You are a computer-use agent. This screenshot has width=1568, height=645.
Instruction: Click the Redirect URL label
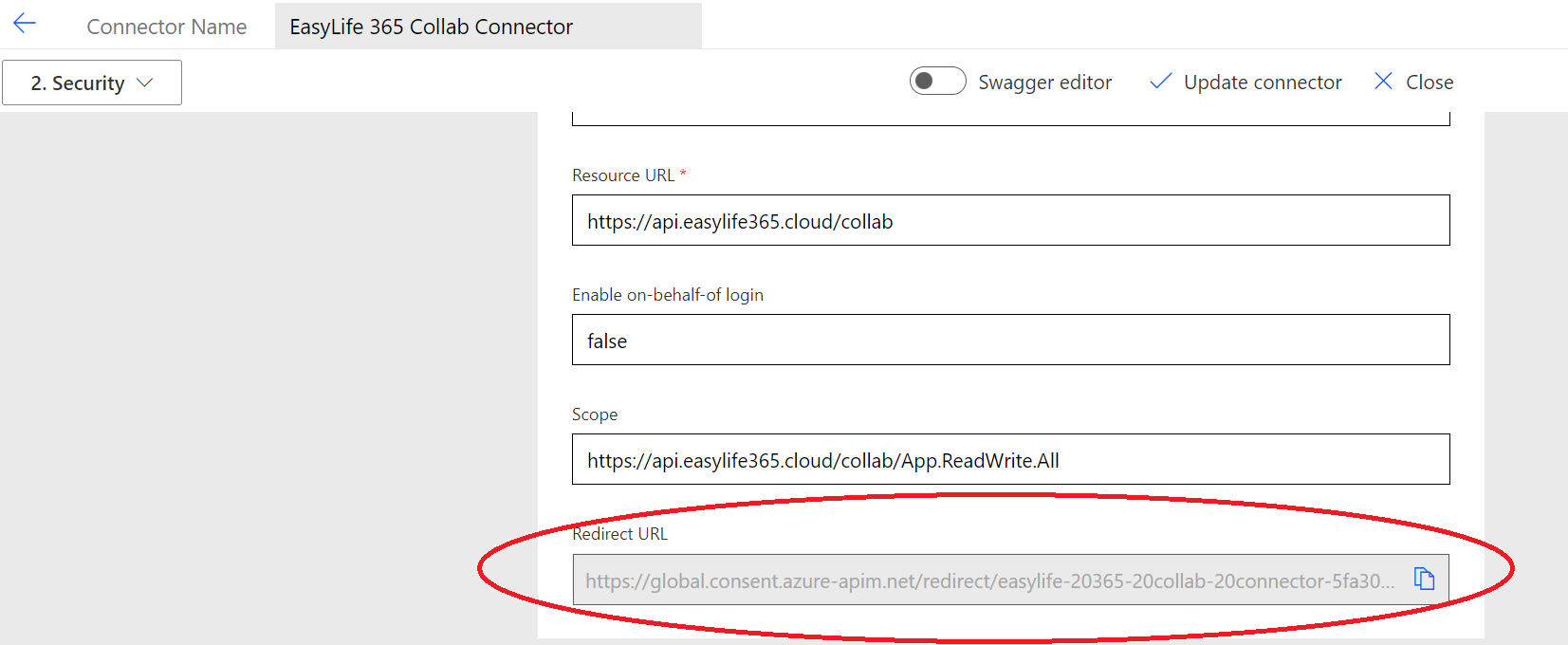click(620, 534)
